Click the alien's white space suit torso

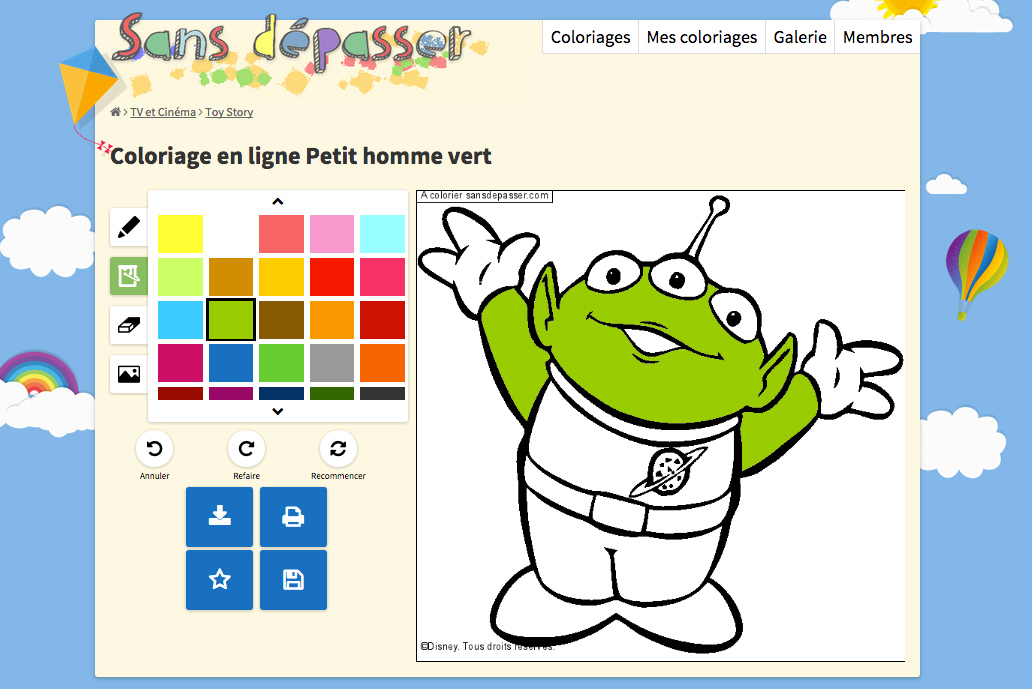click(592, 447)
